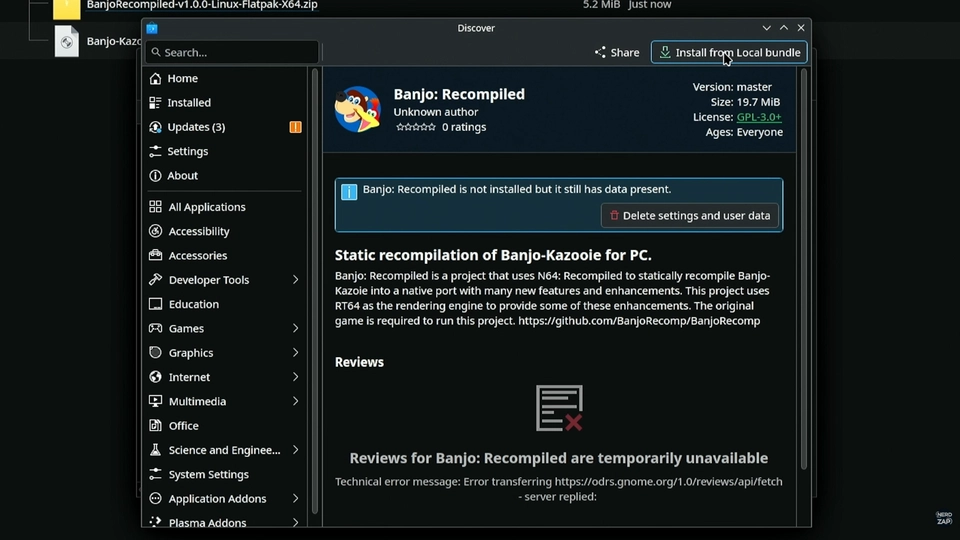960x540 pixels.
Task: Click the Banjo: Recompiled app icon
Action: pyautogui.click(x=358, y=109)
